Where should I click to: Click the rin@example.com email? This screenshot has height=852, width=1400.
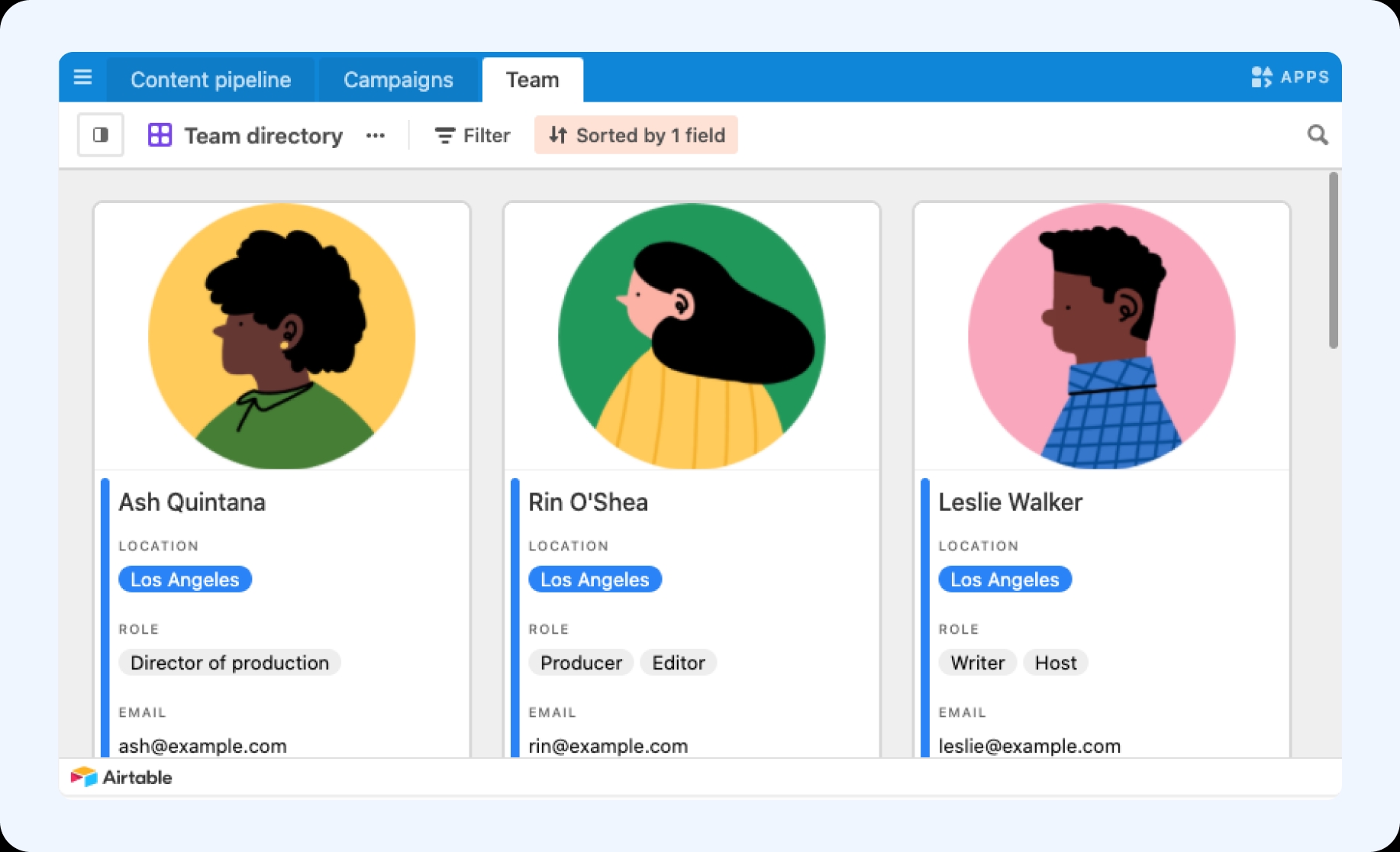(x=608, y=746)
